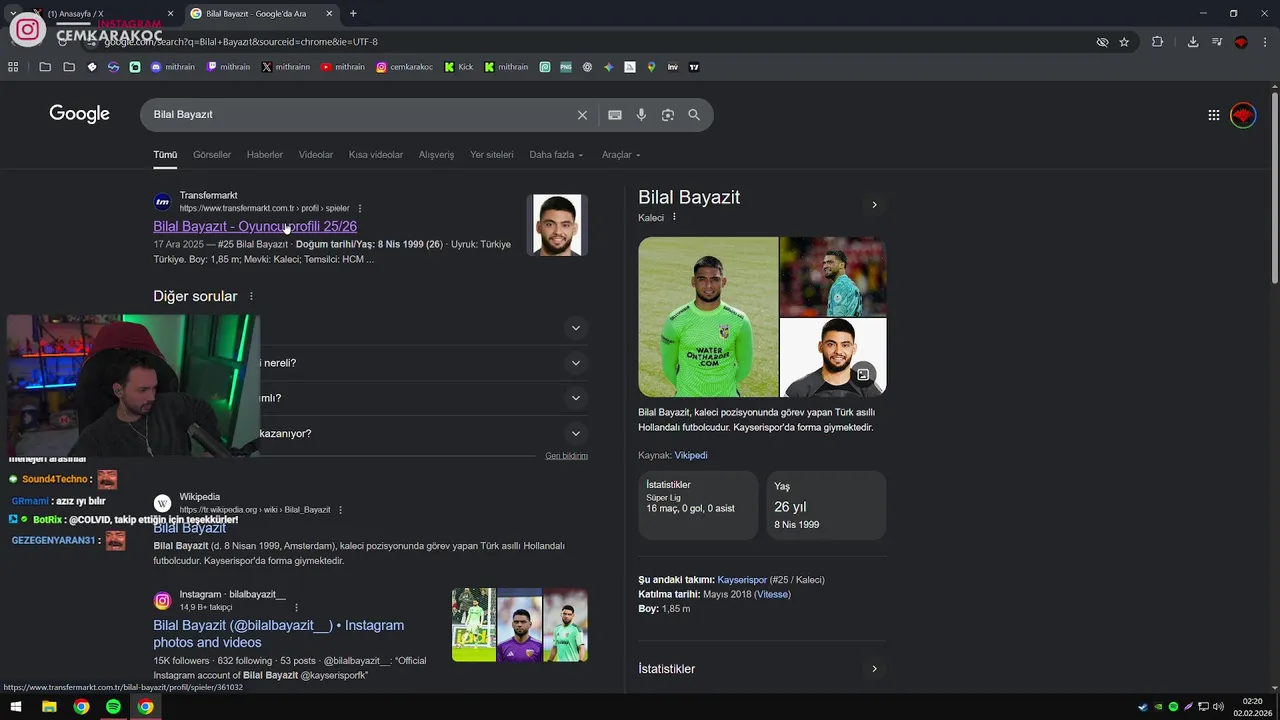This screenshot has height=720, width=1280.
Task: Select the Tümü search tab
Action: (165, 155)
